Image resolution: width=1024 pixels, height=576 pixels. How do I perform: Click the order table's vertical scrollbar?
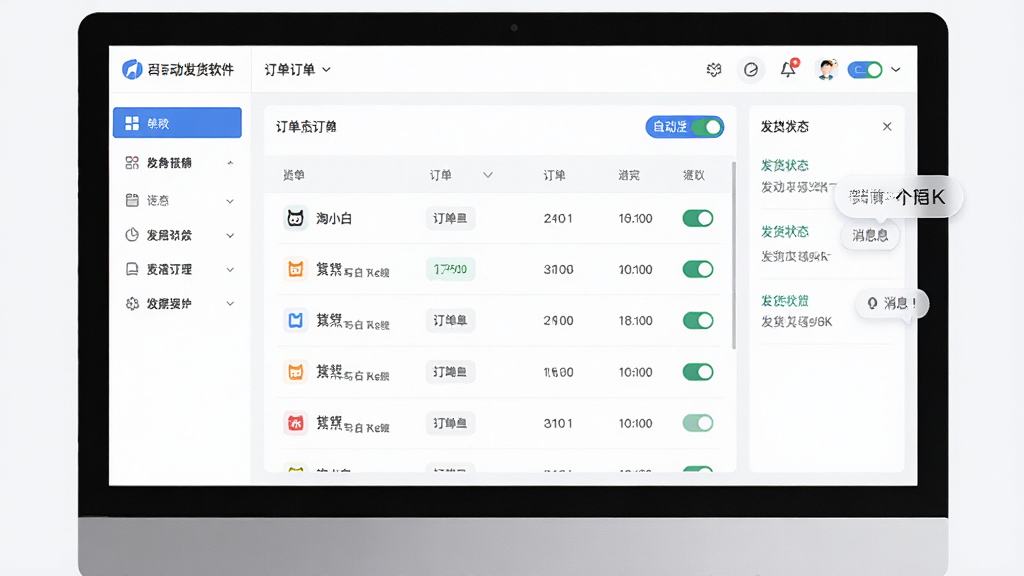[x=733, y=255]
